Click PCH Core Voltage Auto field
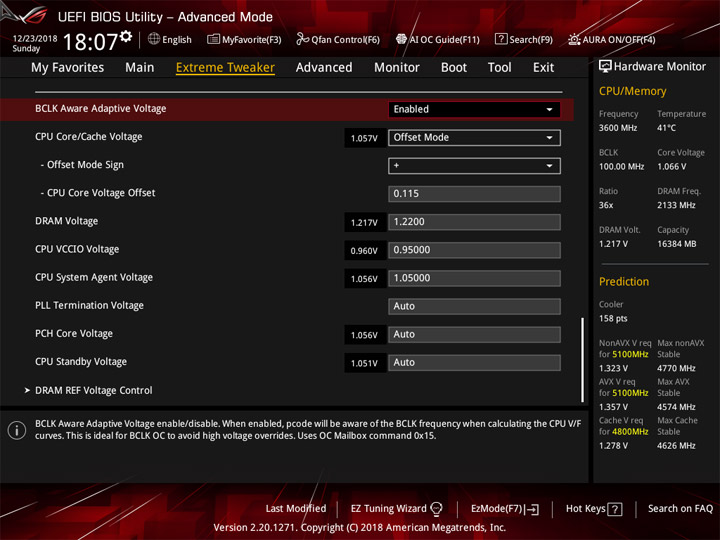Image resolution: width=720 pixels, height=540 pixels. point(474,334)
